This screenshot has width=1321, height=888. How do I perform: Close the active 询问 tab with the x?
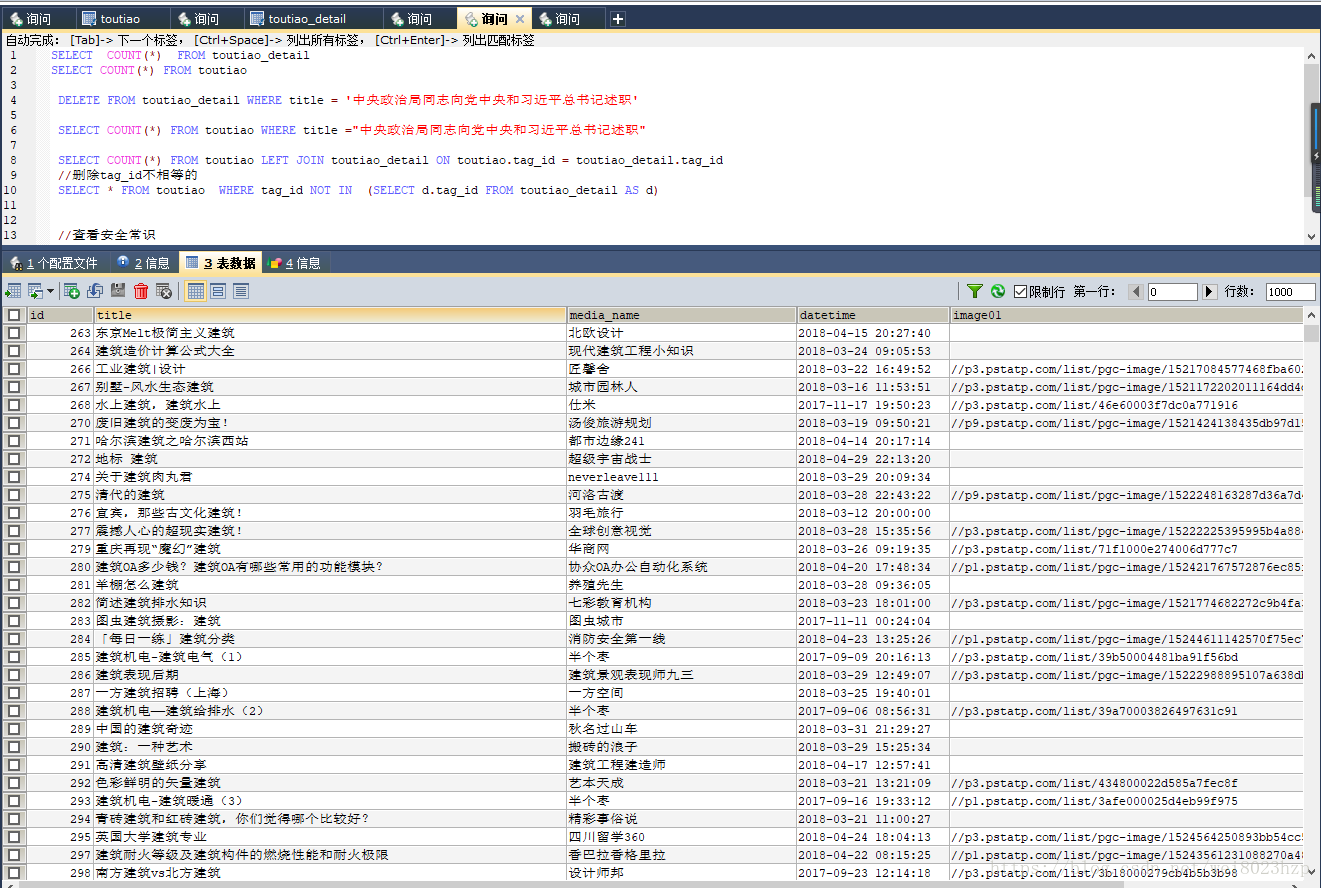pos(520,19)
